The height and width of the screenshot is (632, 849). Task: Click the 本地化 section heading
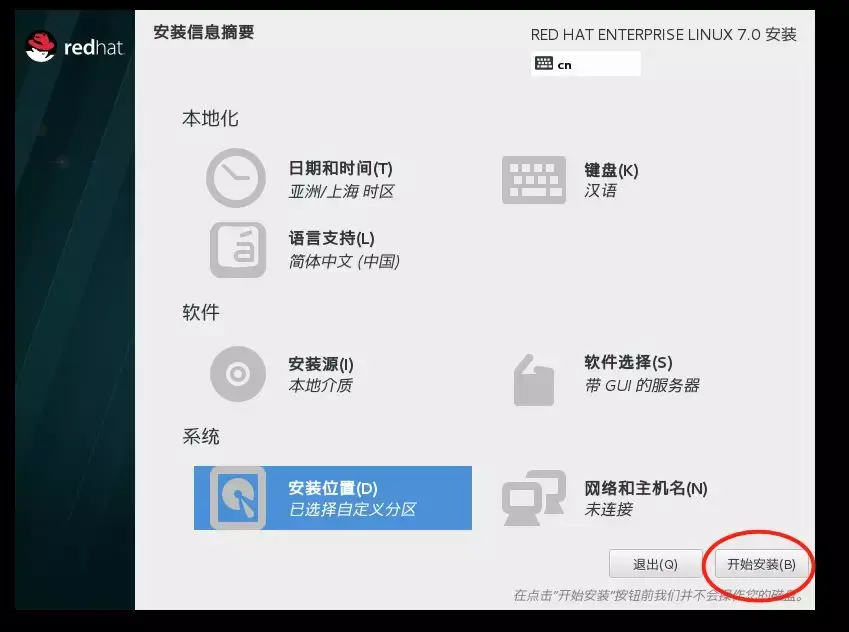(x=210, y=118)
